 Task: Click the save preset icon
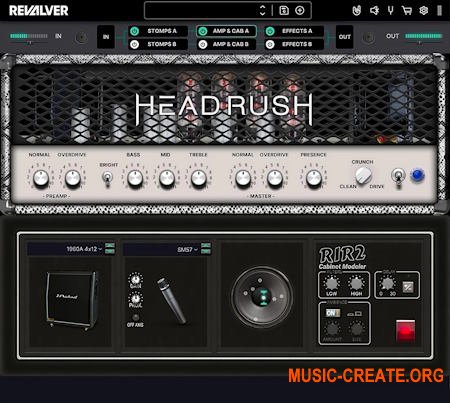[284, 11]
